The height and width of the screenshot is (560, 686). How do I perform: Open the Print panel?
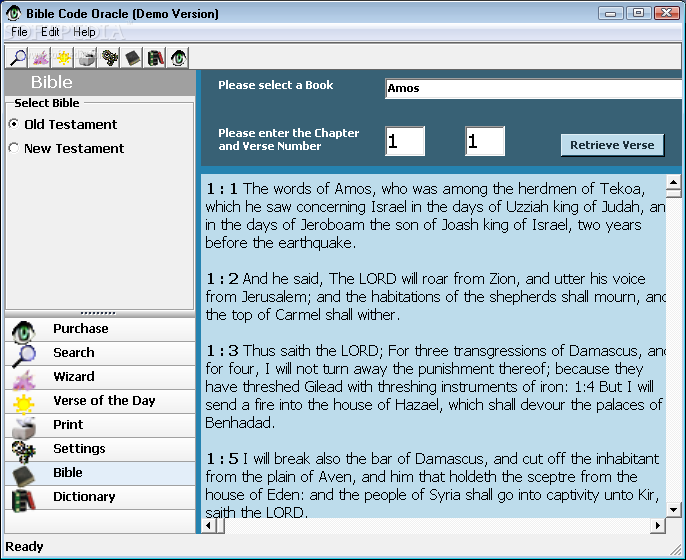tap(100, 426)
